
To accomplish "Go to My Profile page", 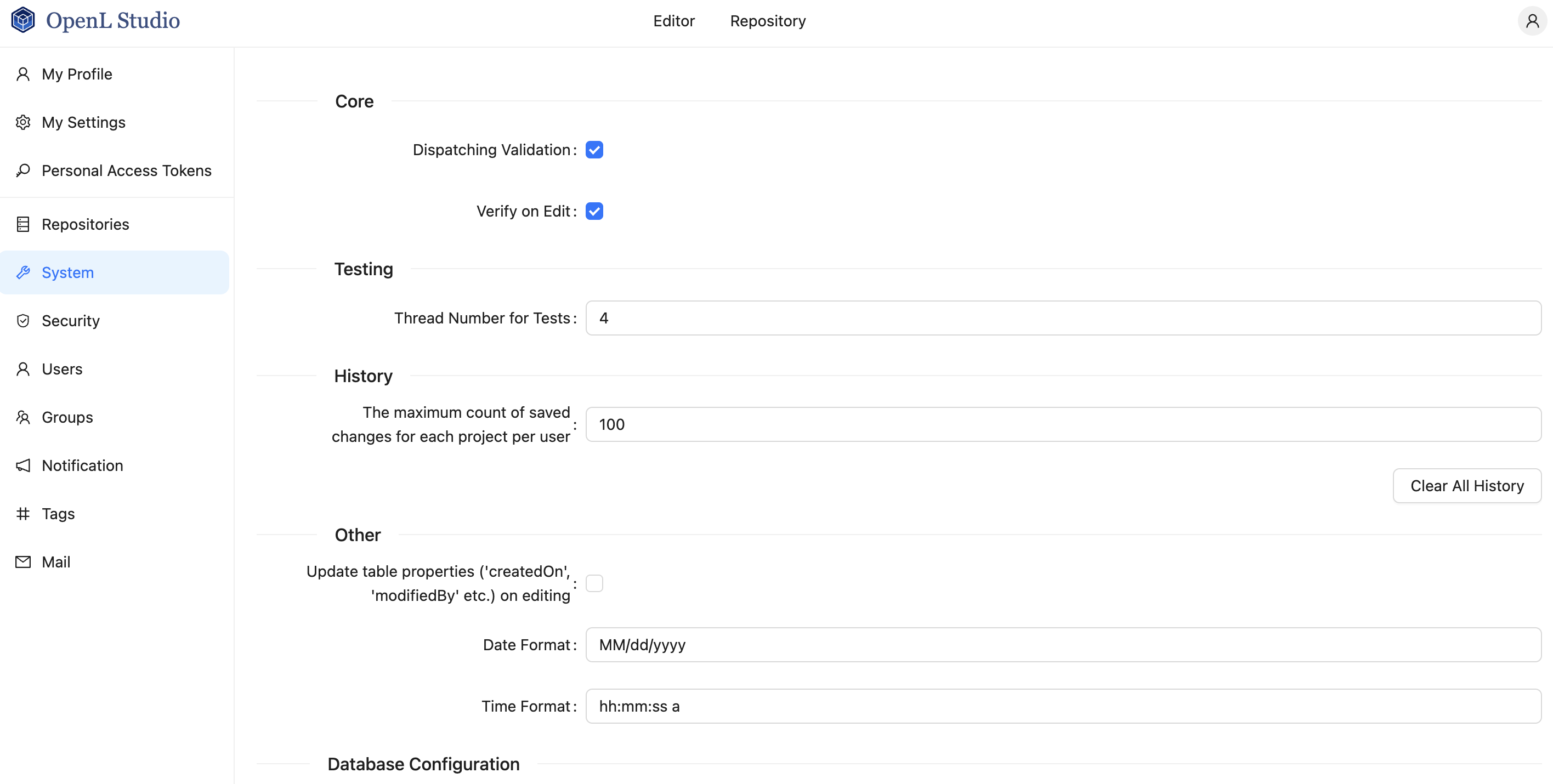I will pyautogui.click(x=77, y=74).
